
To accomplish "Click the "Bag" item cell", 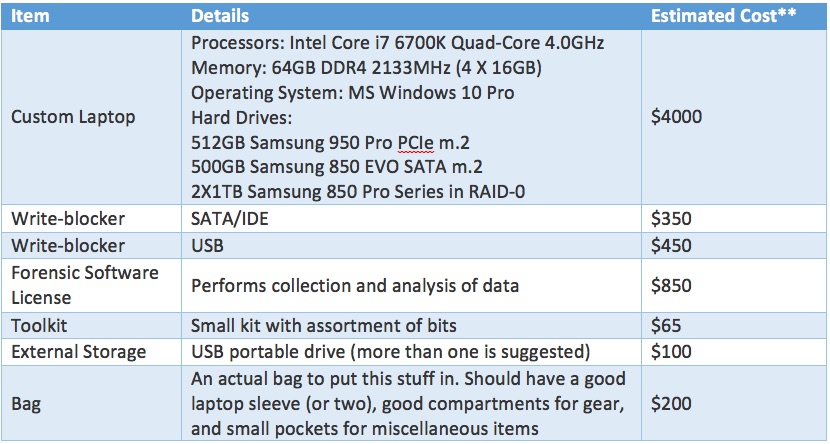I will (x=26, y=404).
